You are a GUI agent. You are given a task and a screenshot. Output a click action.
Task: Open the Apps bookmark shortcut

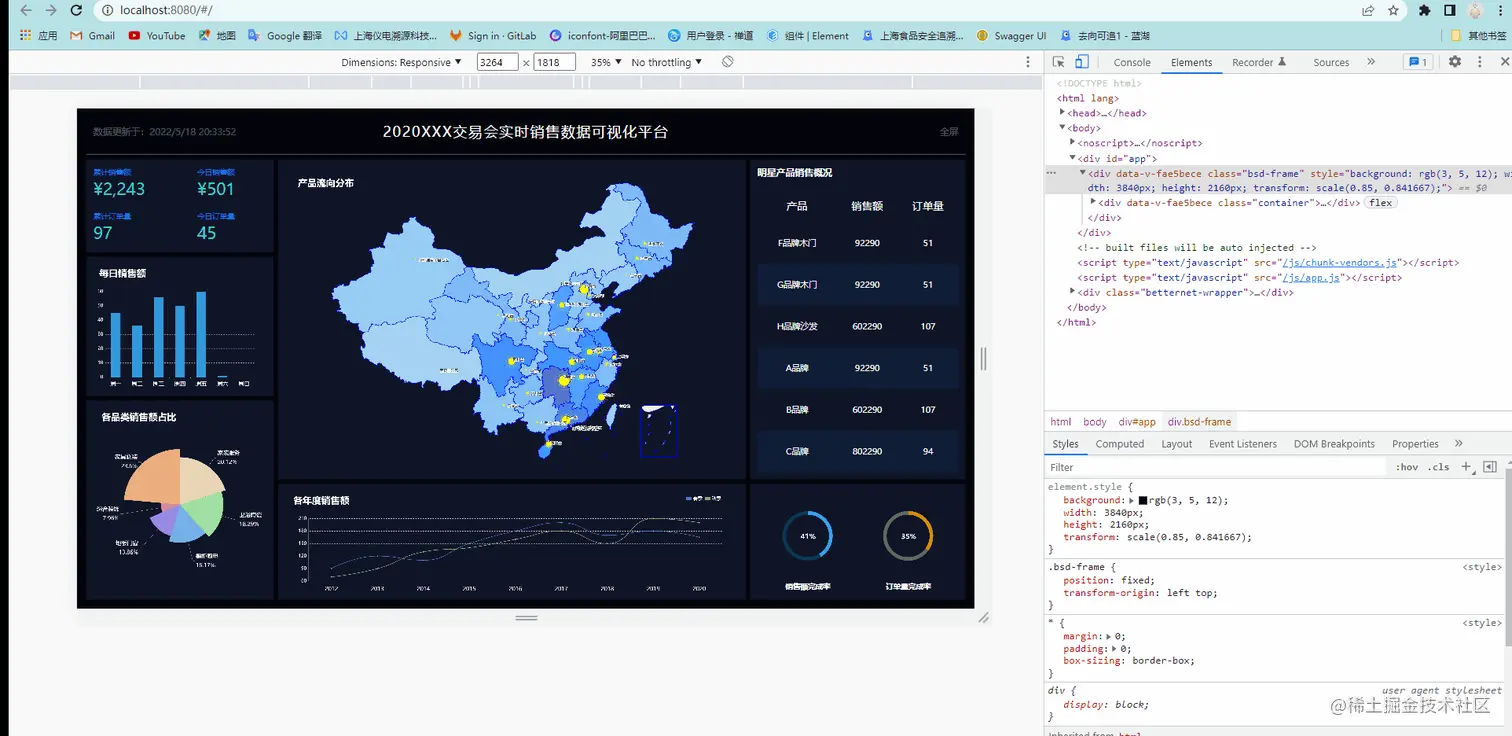pyautogui.click(x=39, y=36)
